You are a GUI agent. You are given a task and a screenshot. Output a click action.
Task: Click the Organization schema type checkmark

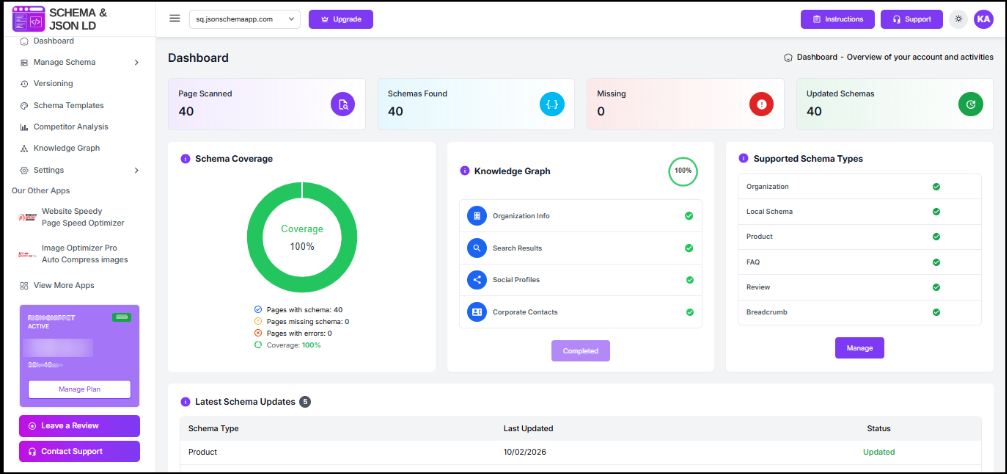[936, 187]
